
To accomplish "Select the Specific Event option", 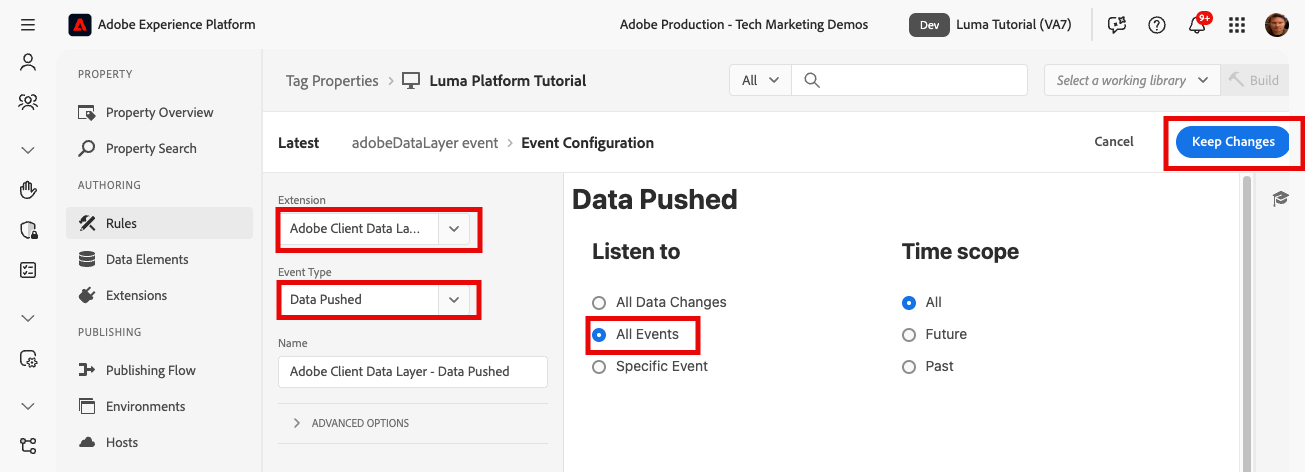I will (x=599, y=366).
